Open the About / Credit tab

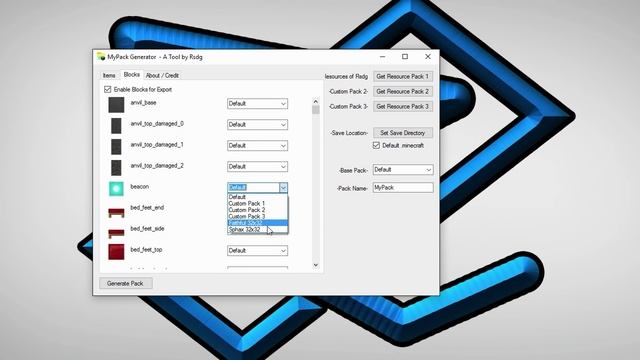pos(162,76)
